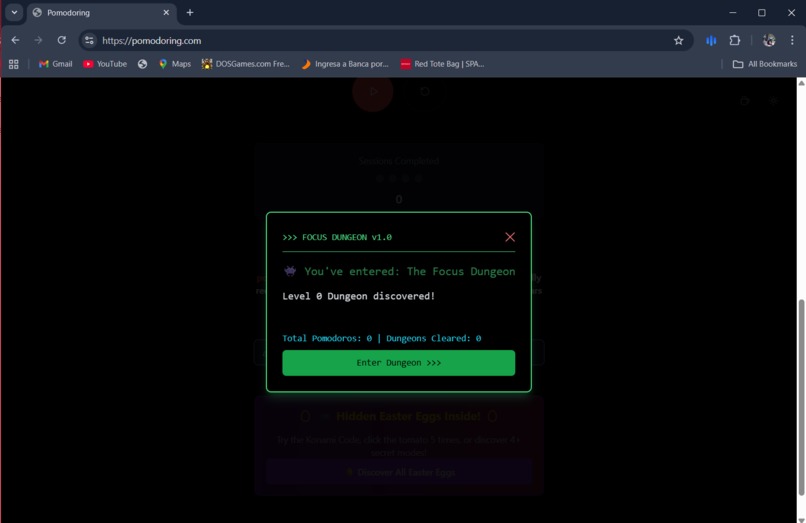Click the Enter Dungeon button

(398, 363)
